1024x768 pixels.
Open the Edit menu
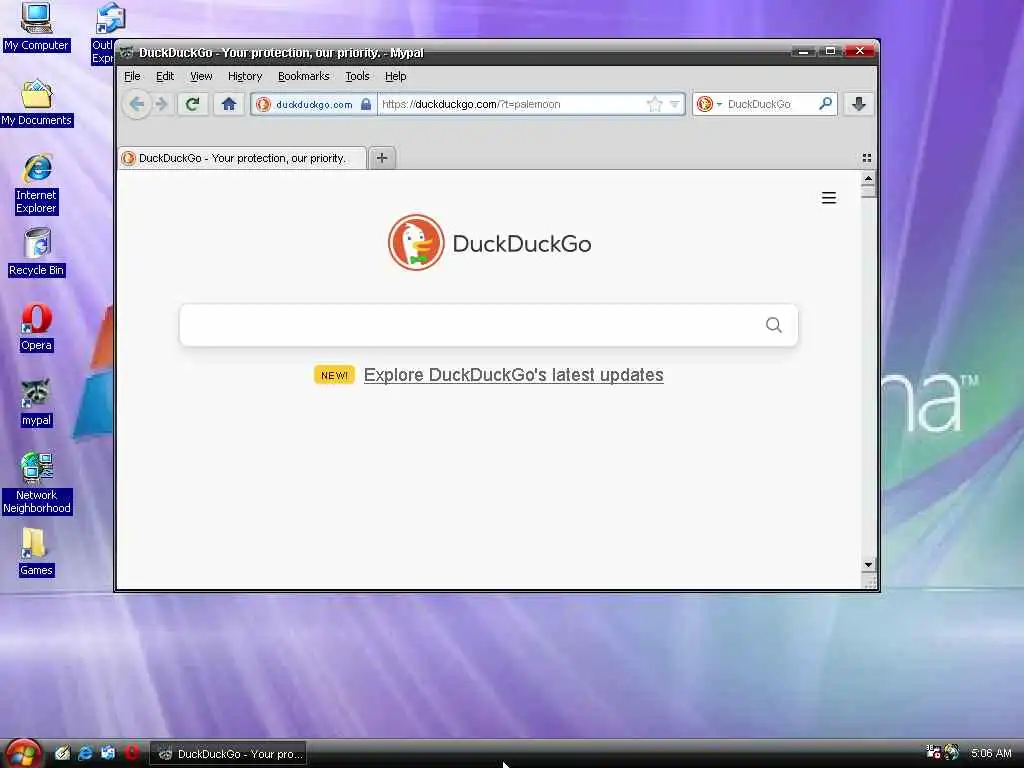[x=165, y=76]
